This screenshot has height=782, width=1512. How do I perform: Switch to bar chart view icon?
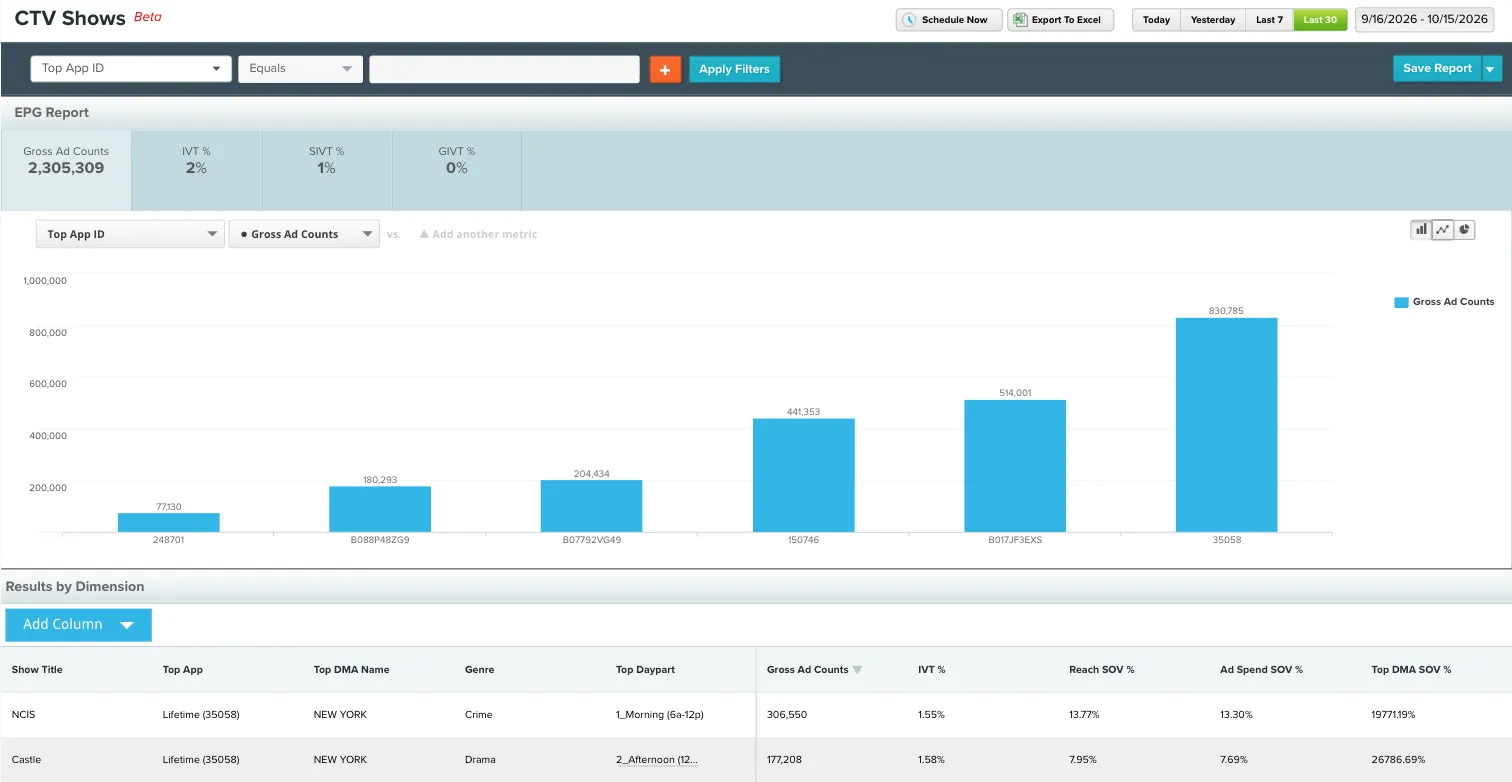tap(1420, 230)
